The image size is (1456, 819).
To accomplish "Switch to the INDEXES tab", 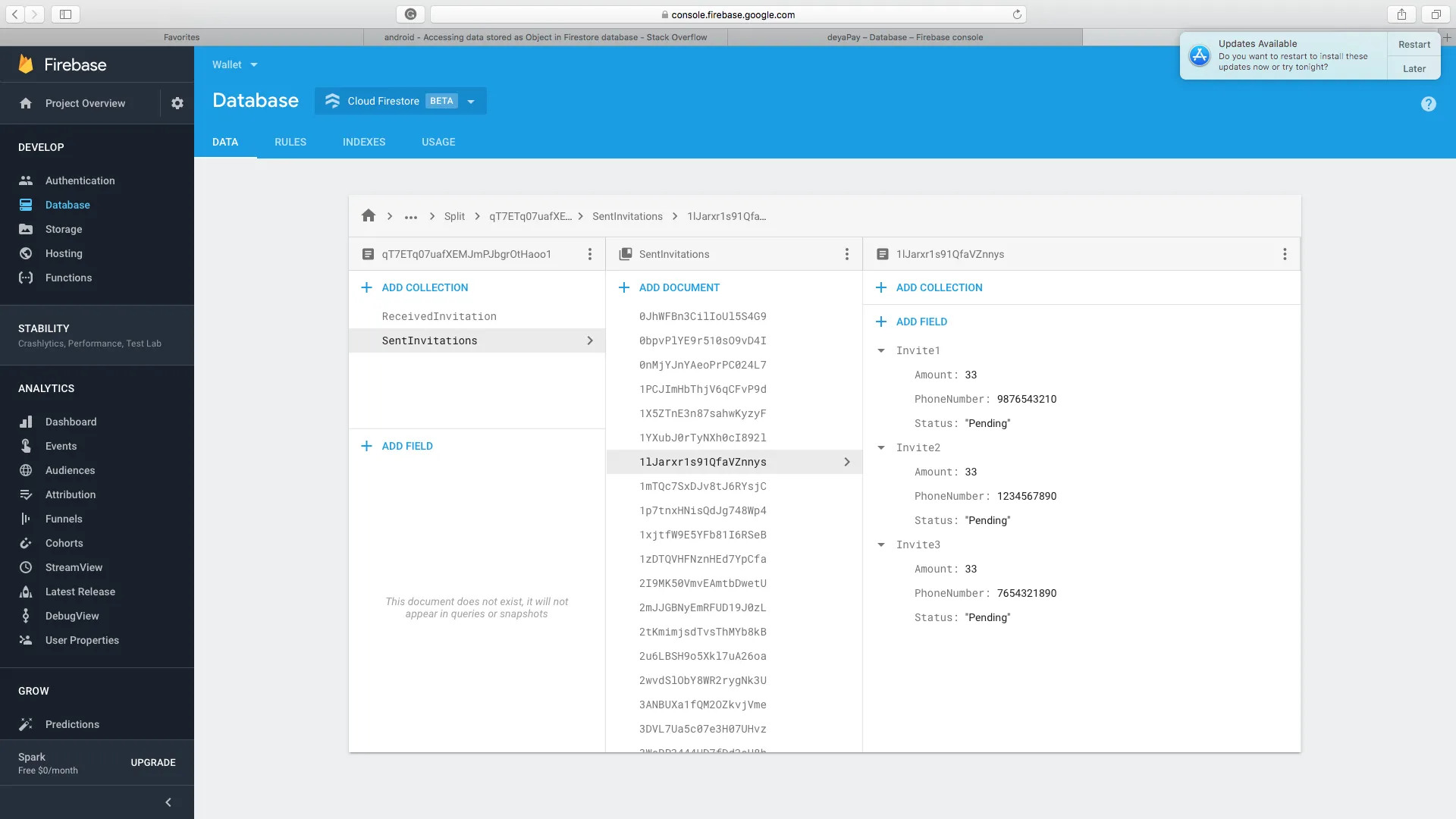I will coord(363,142).
